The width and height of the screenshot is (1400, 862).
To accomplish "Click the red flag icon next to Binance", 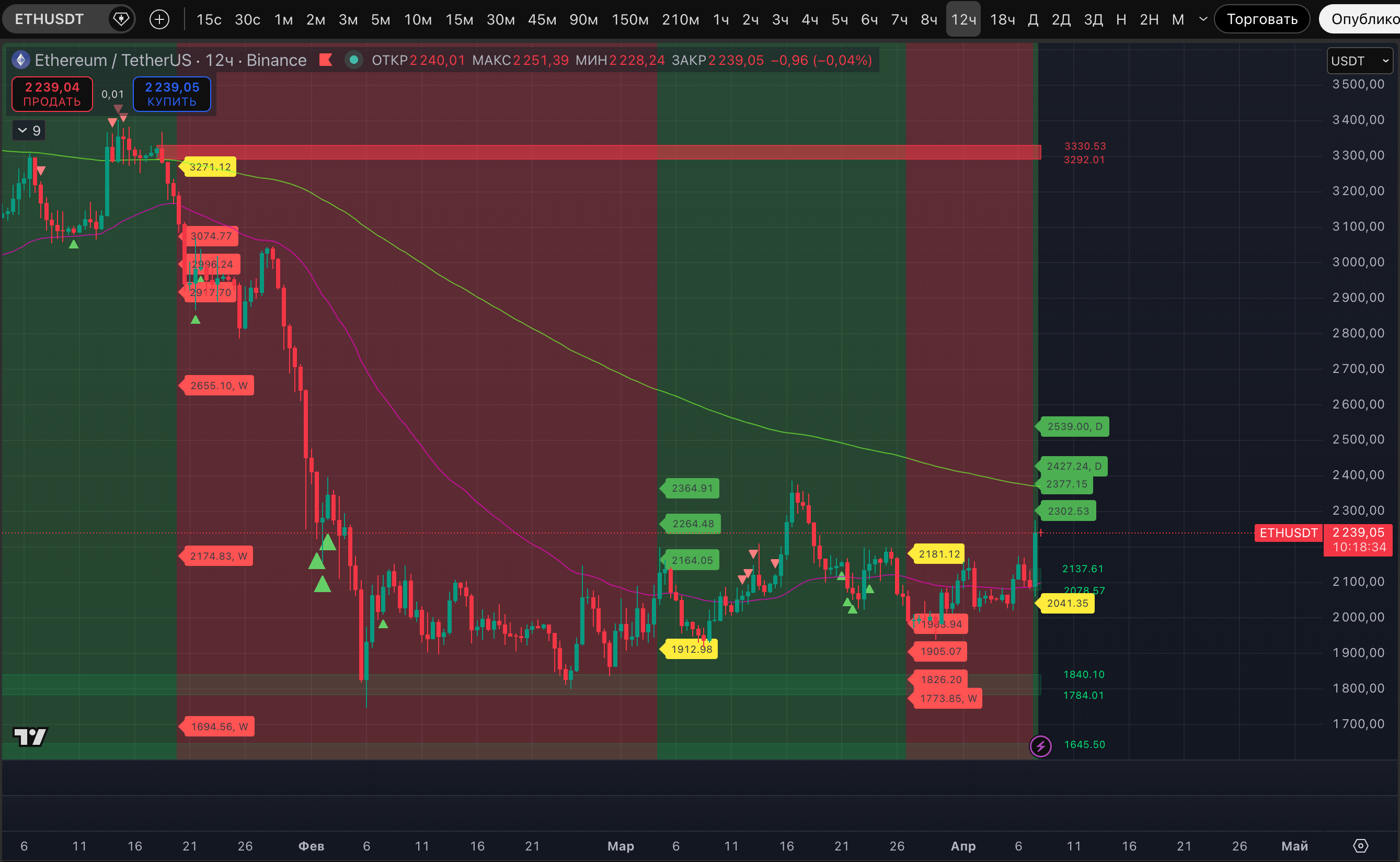I will tap(325, 60).
